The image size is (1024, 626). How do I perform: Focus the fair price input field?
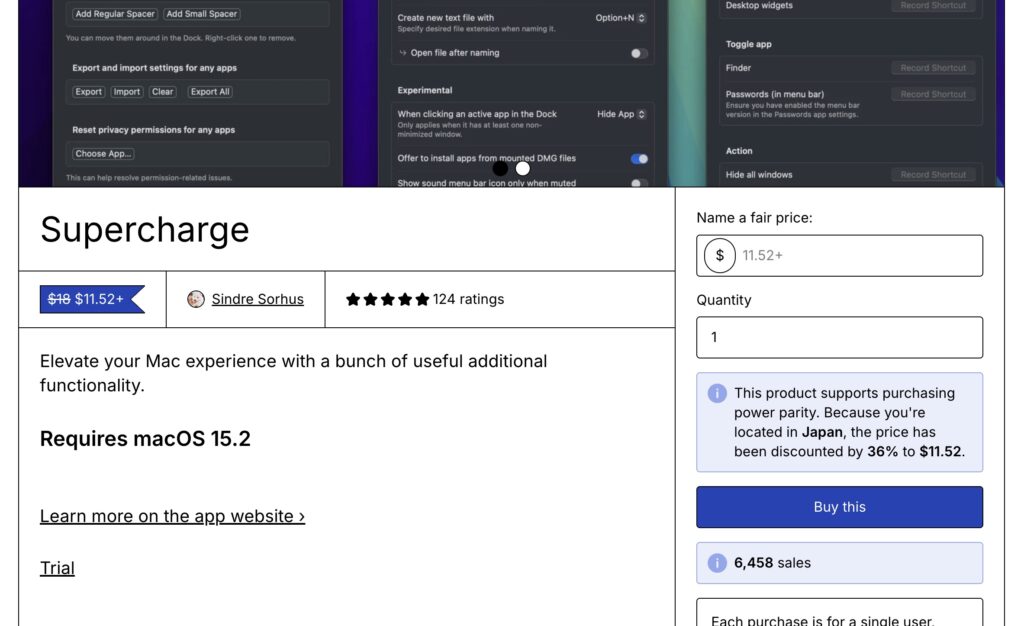(x=839, y=255)
